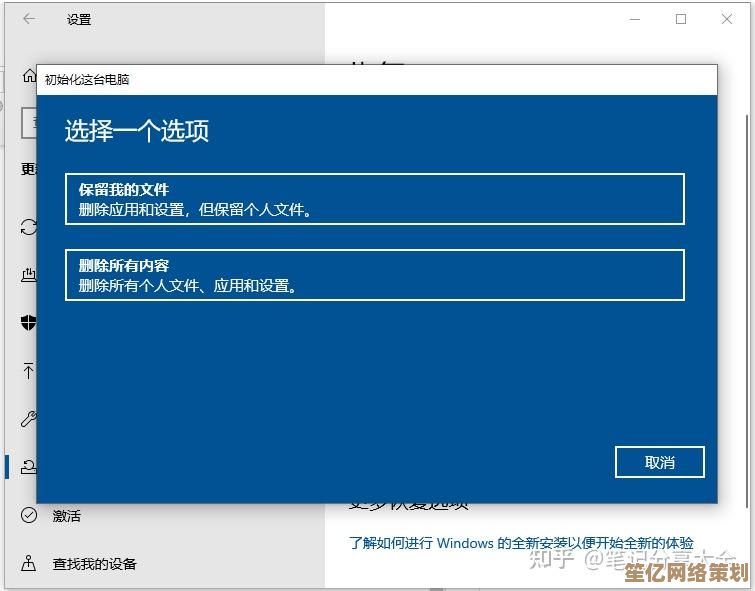Open the Windows 全新安装 help link
This screenshot has height=591, width=755.
pyautogui.click(x=521, y=543)
